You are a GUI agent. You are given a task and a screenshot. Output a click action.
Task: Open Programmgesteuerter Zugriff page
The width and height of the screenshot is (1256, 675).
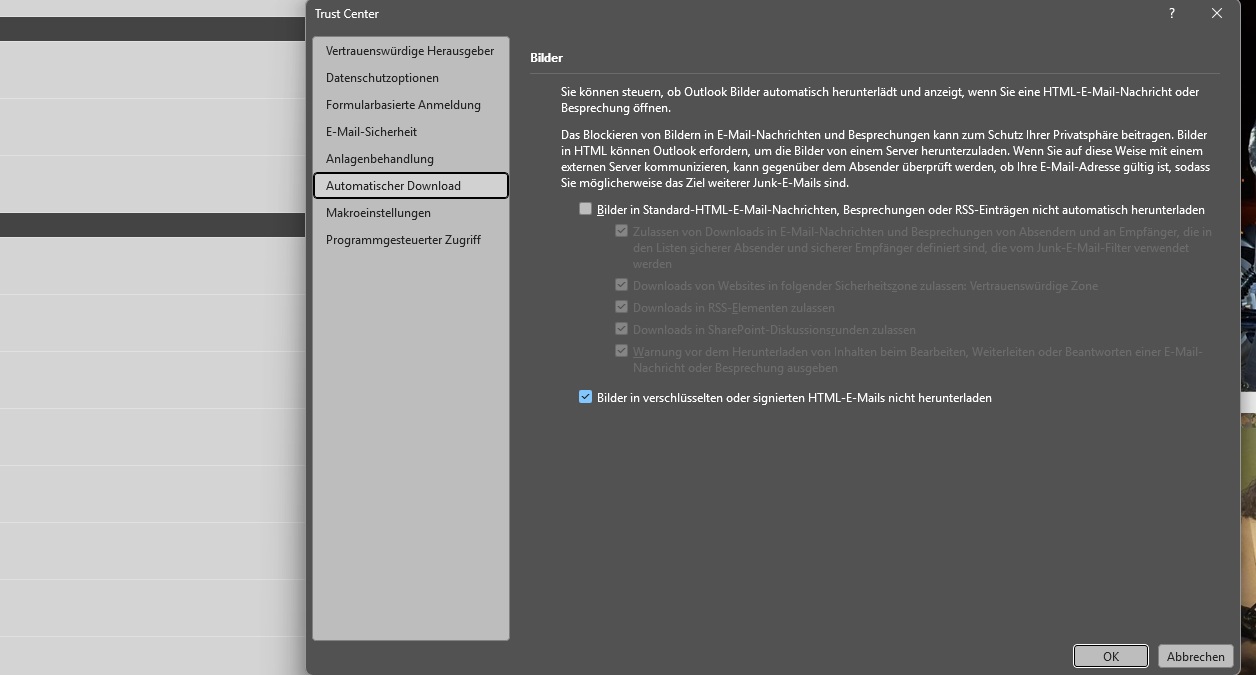tap(410, 239)
